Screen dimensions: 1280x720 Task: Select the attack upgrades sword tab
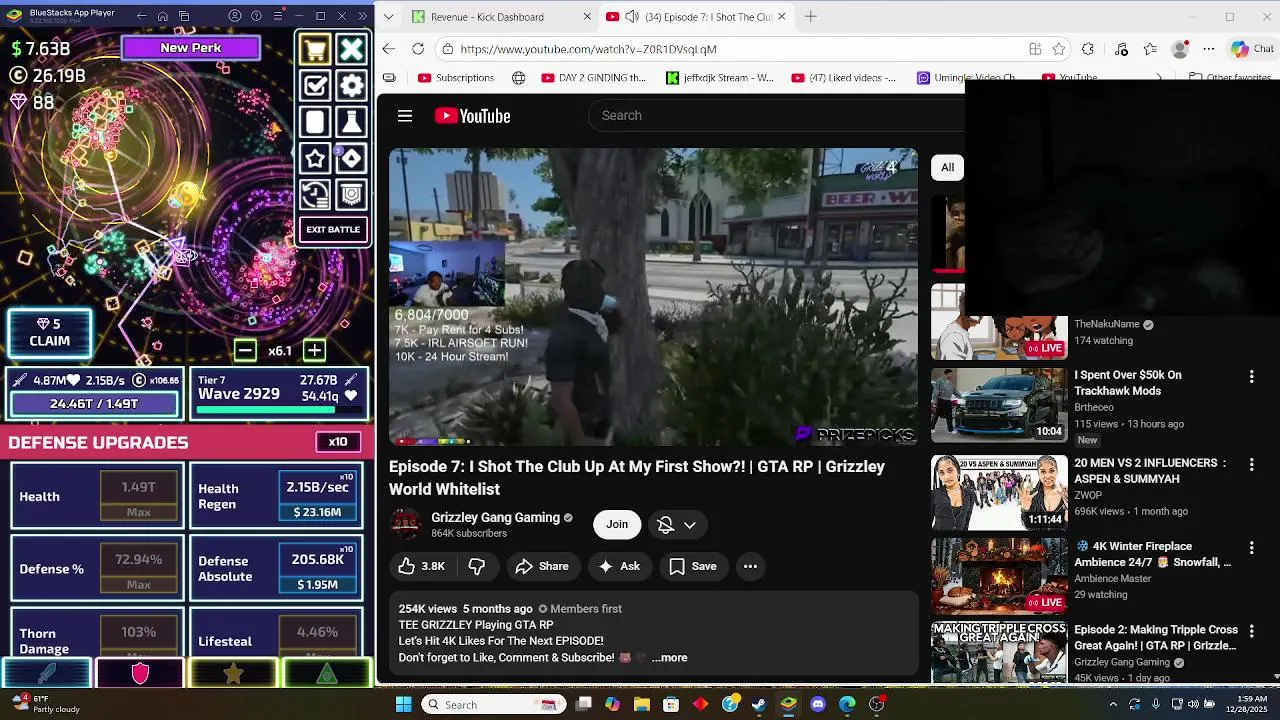pyautogui.click(x=46, y=674)
